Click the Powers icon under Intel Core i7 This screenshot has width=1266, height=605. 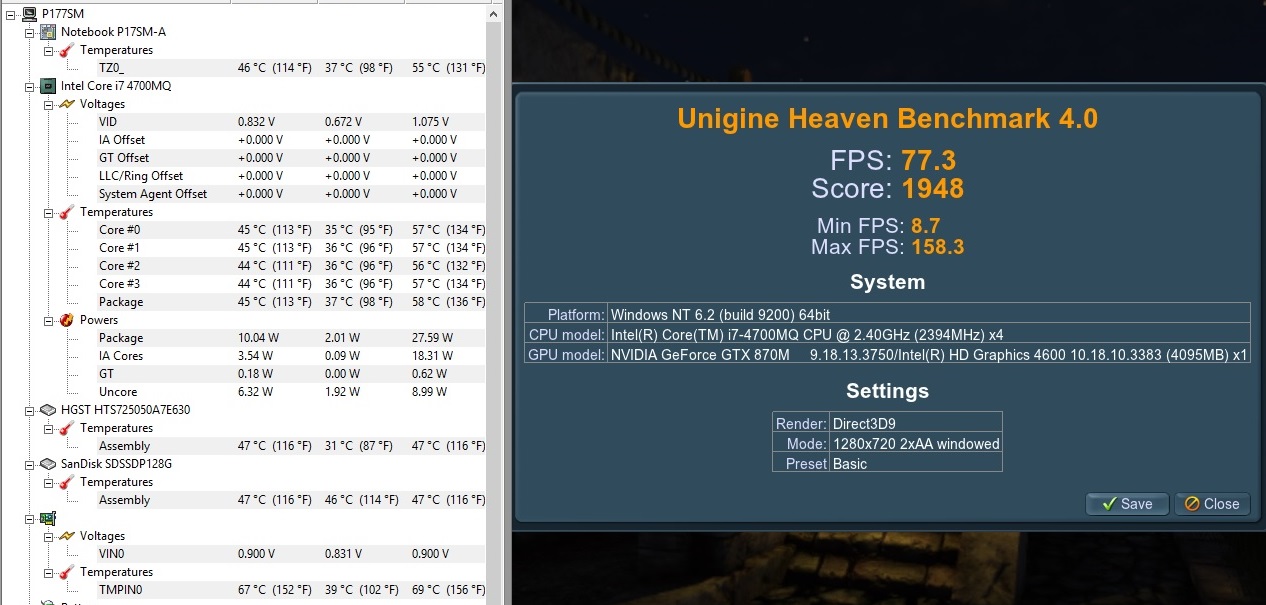67,320
